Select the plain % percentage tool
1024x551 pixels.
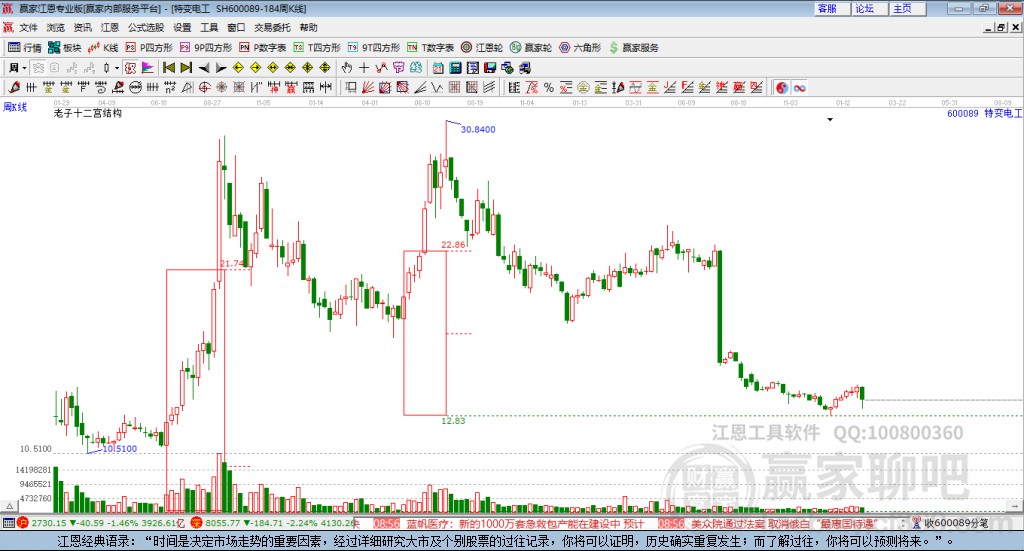tap(549, 87)
